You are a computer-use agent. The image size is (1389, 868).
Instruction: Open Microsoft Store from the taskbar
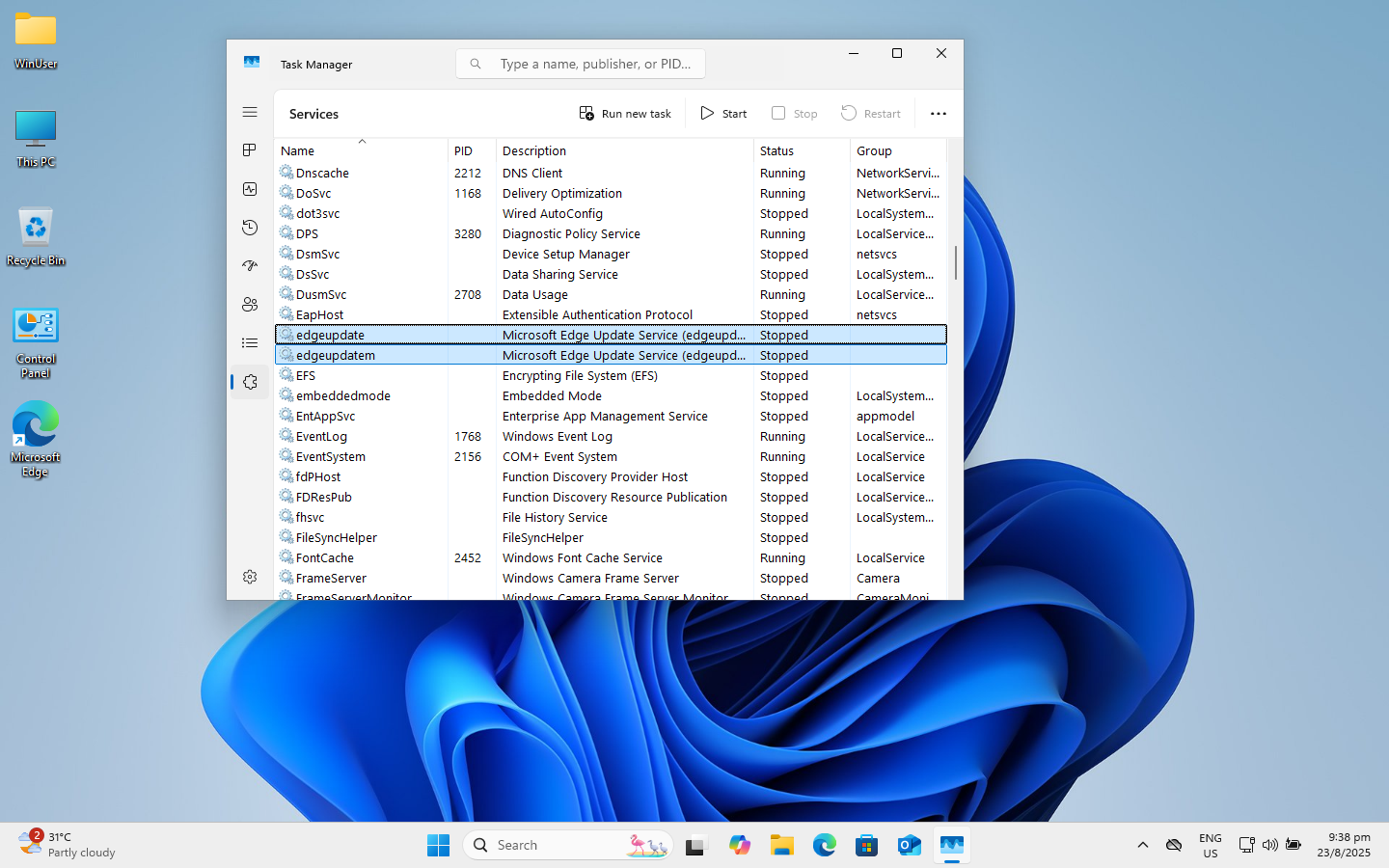867,845
